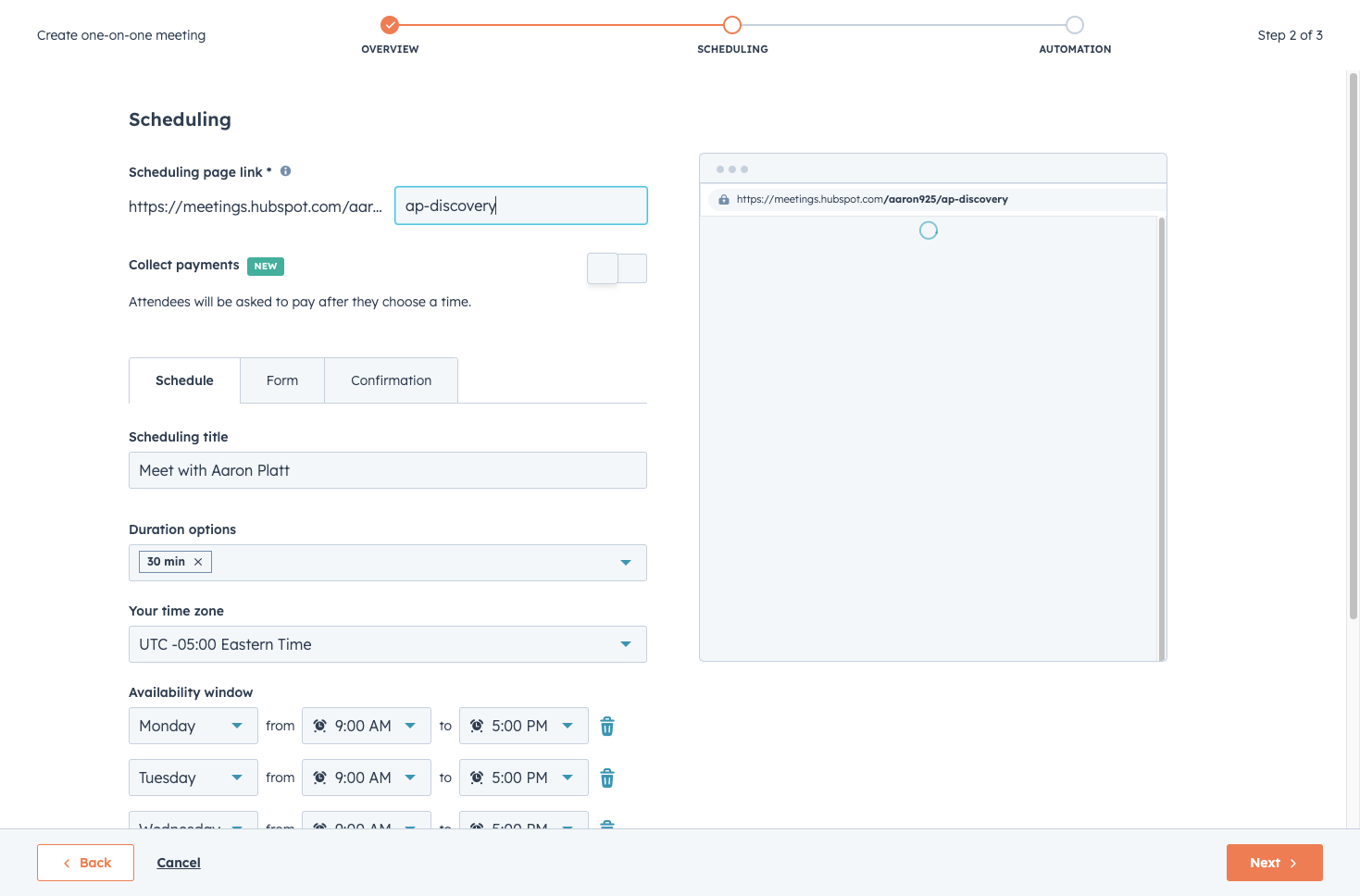Click the page vertical scrollbar
This screenshot has width=1360, height=896.
[x=1354, y=347]
